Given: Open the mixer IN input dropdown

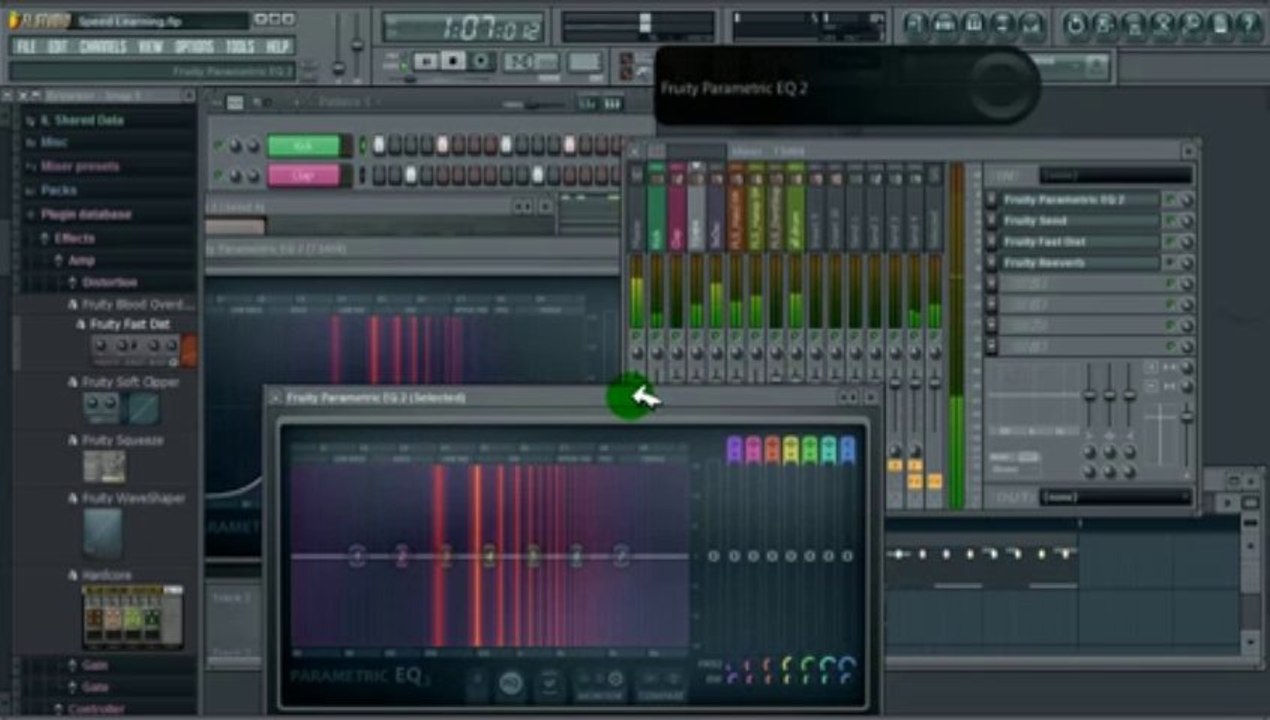Looking at the screenshot, I should point(1115,175).
